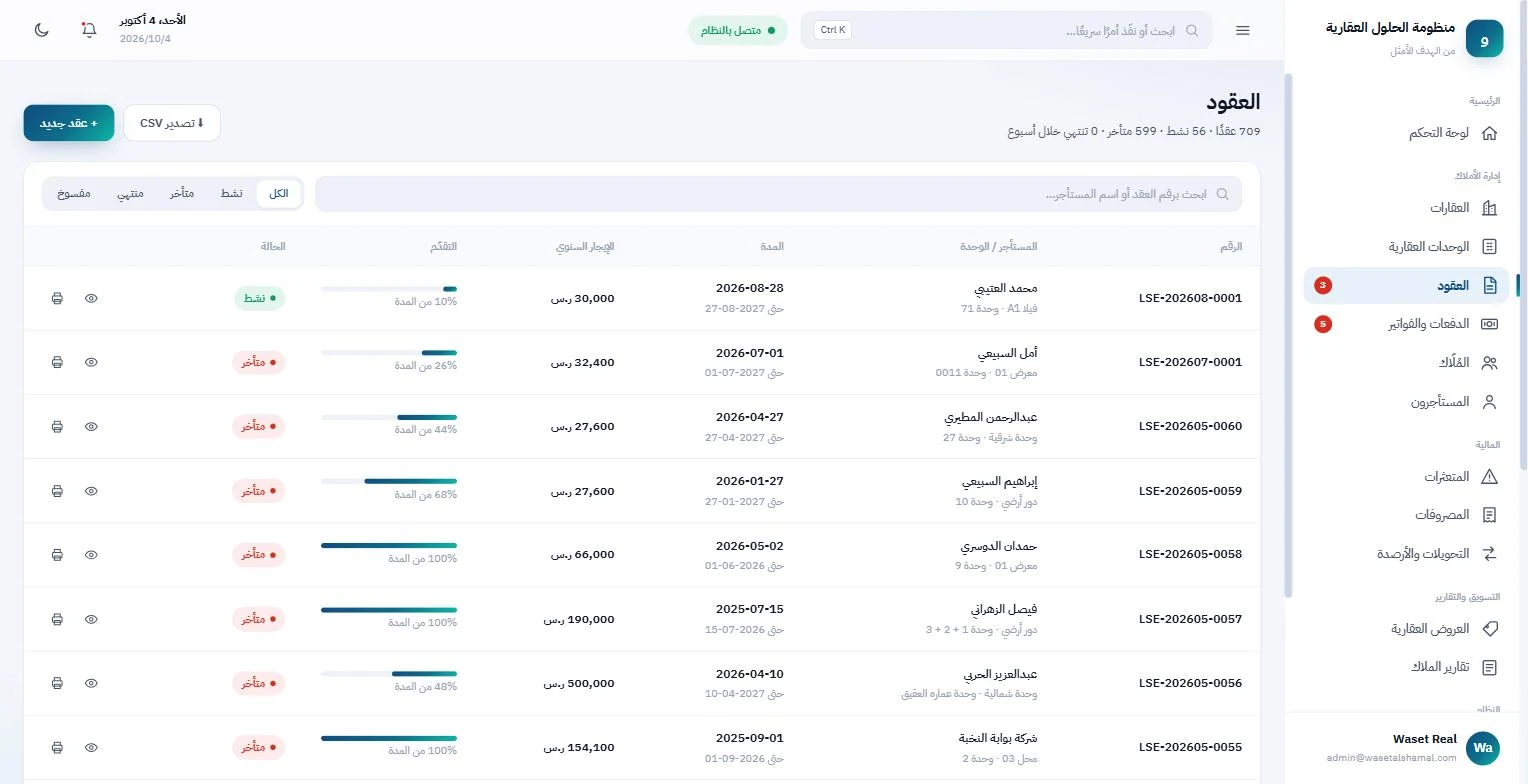This screenshot has width=1528, height=784.
Task: Open الوحدات العقارية sidebar item
Action: coord(1406,246)
